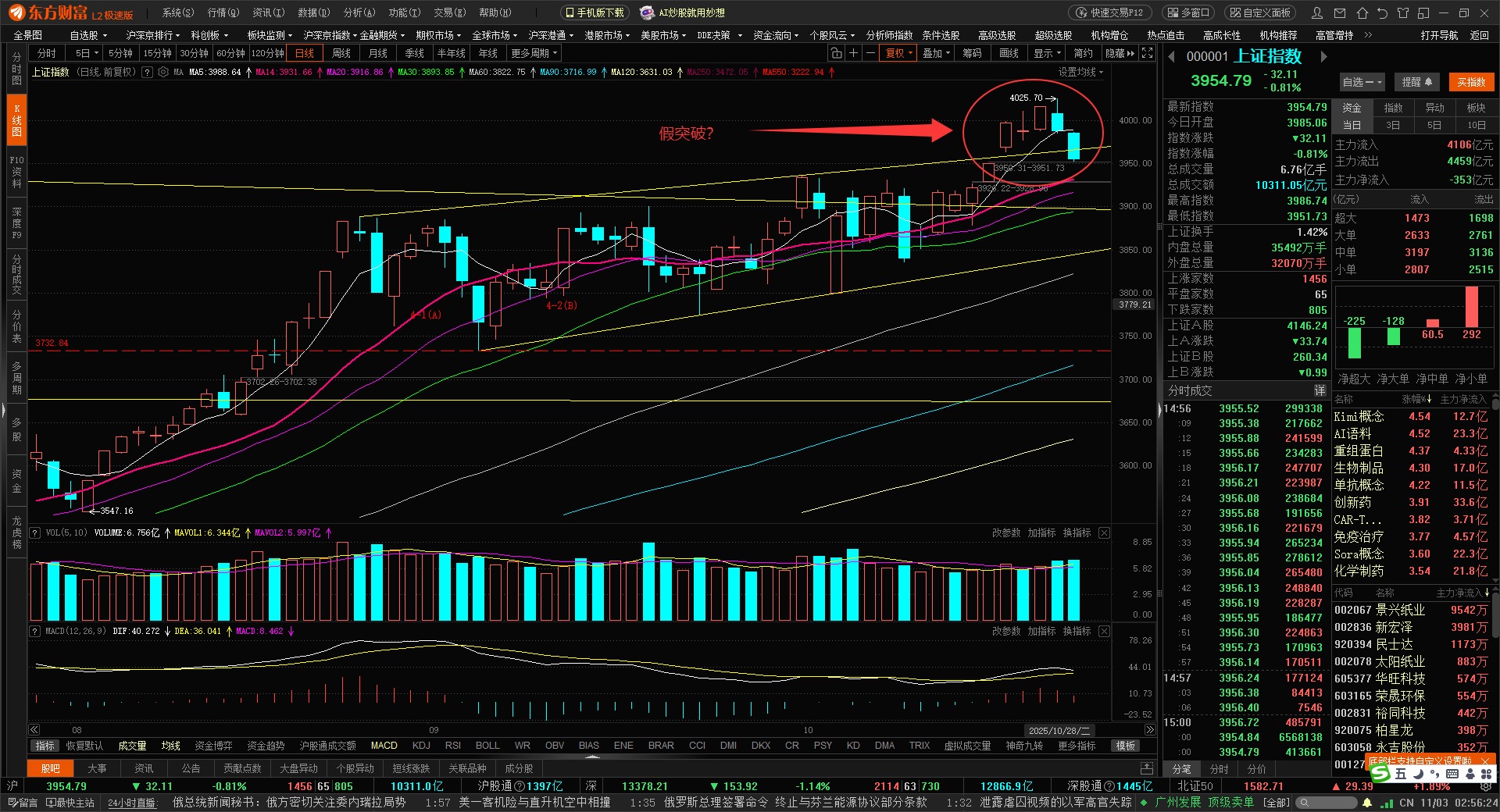Image resolution: width=1500 pixels, height=812 pixels.
Task: Open the 复权 dropdown
Action: [x=899, y=53]
